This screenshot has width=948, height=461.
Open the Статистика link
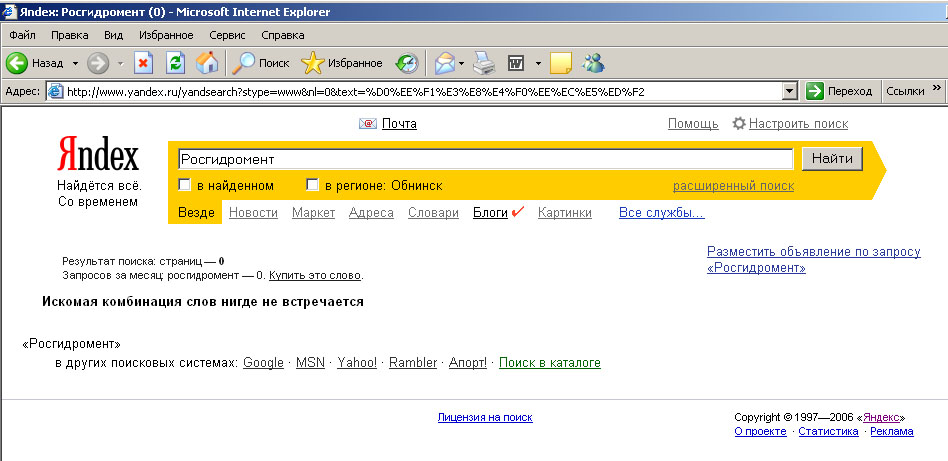828,431
